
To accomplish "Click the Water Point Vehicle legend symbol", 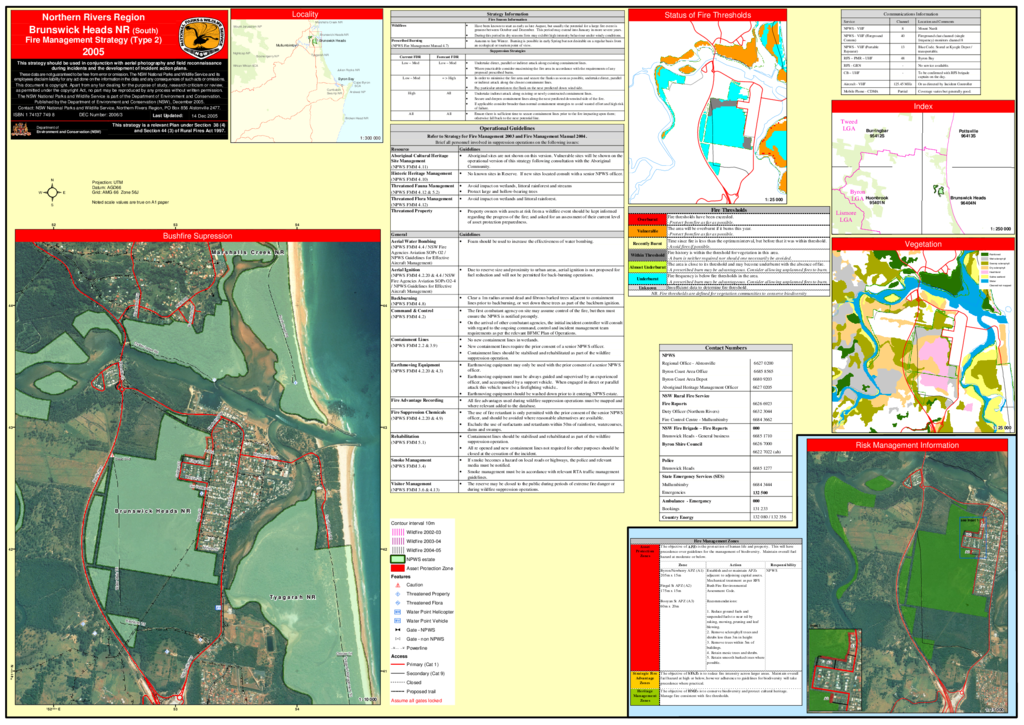I will coord(398,620).
